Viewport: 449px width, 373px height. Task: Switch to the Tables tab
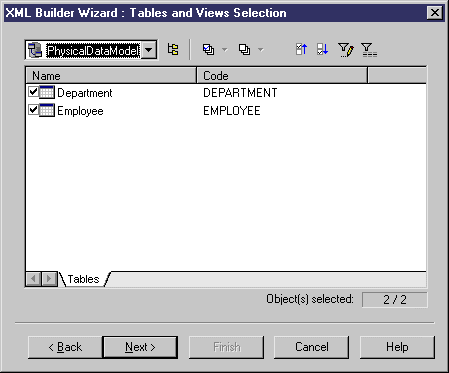pyautogui.click(x=83, y=279)
